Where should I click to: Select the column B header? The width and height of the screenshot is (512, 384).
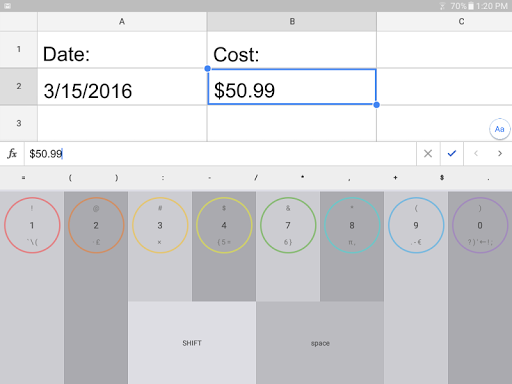[x=292, y=22]
